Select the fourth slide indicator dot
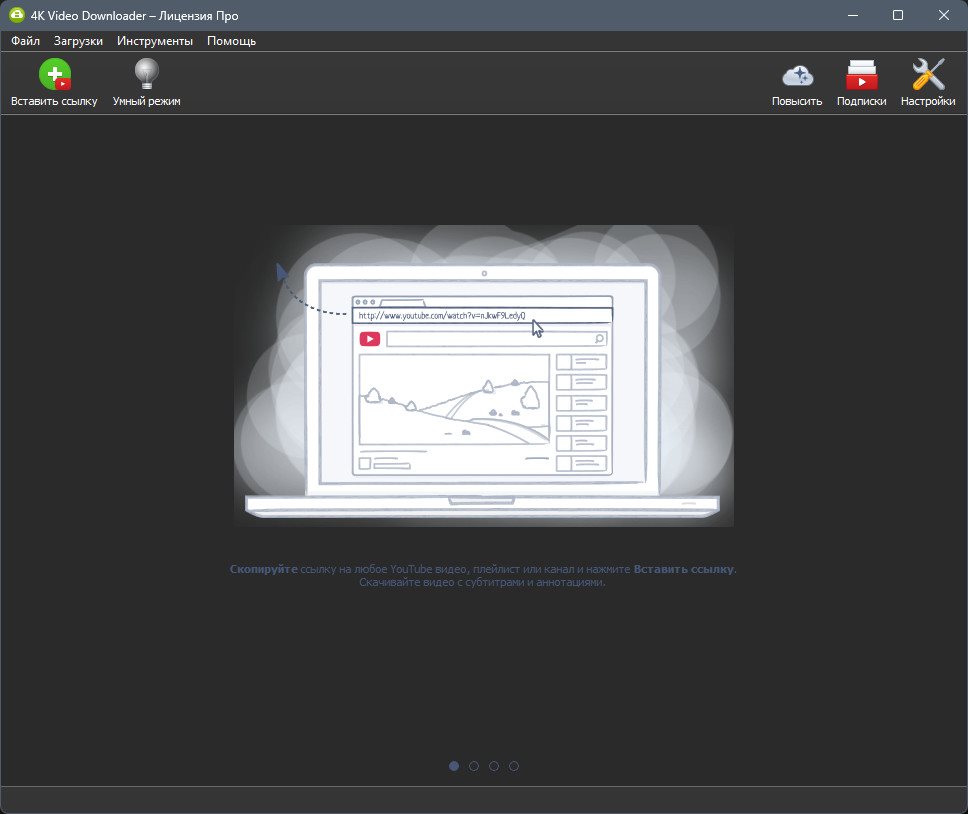Viewport: 968px width, 814px height. [x=514, y=766]
